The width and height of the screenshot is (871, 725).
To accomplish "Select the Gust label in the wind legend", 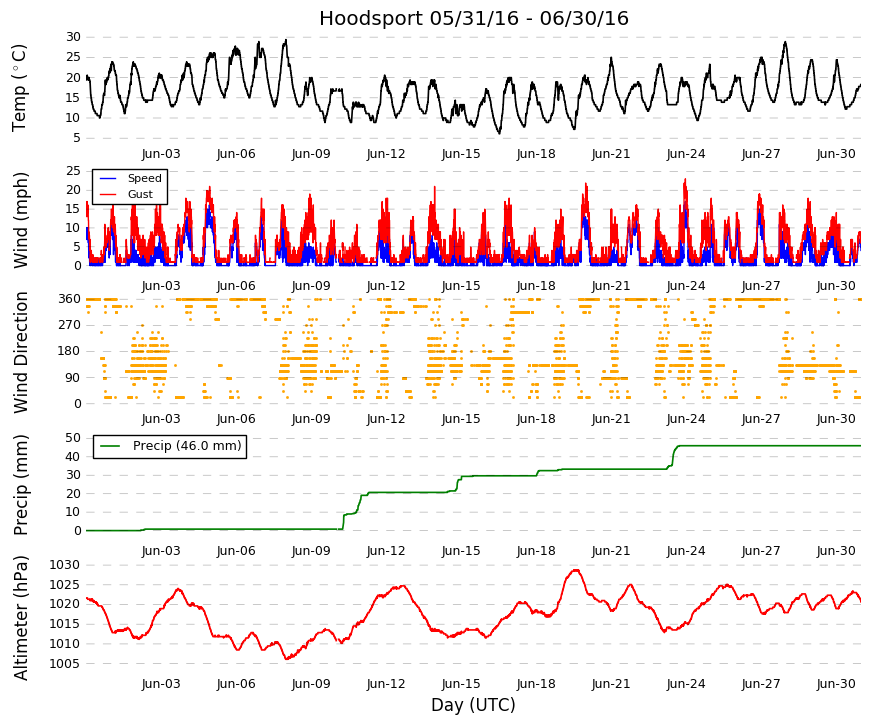I will [140, 194].
